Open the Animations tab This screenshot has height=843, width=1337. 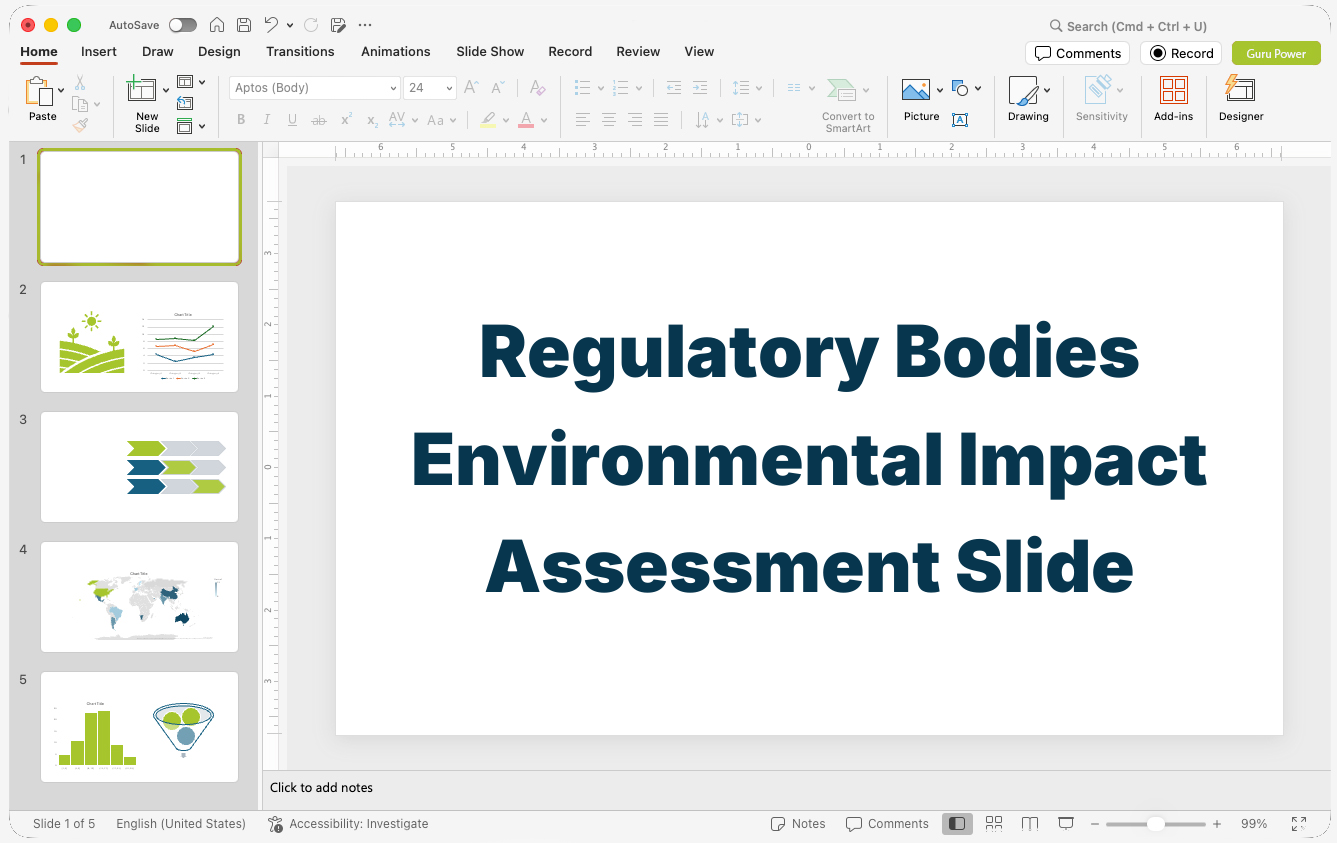[x=396, y=51]
